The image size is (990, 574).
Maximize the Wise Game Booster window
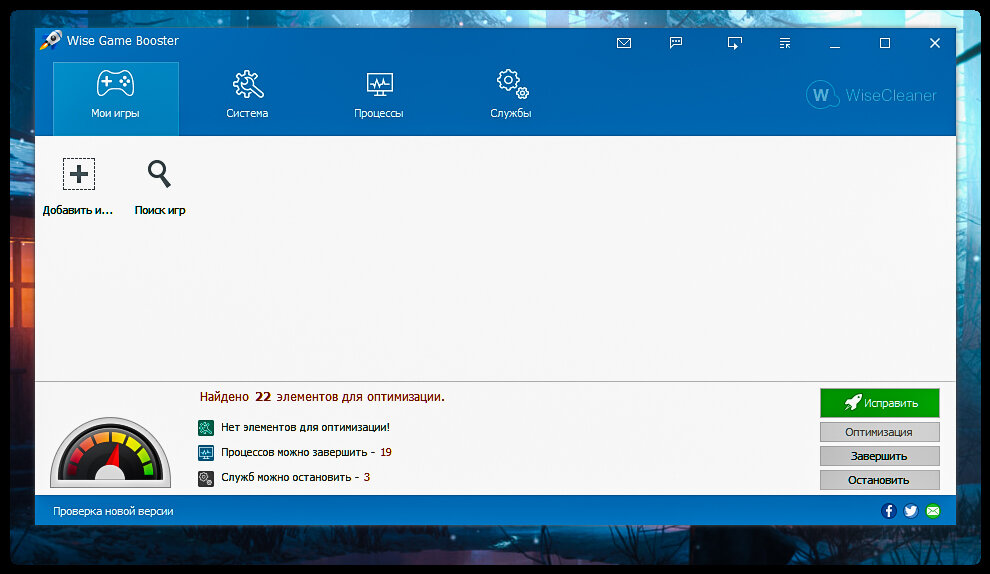pyautogui.click(x=885, y=43)
